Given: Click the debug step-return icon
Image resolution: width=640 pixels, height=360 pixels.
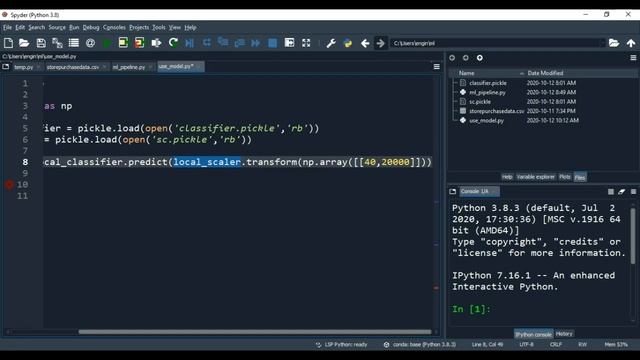Looking at the screenshot, I should (240, 43).
